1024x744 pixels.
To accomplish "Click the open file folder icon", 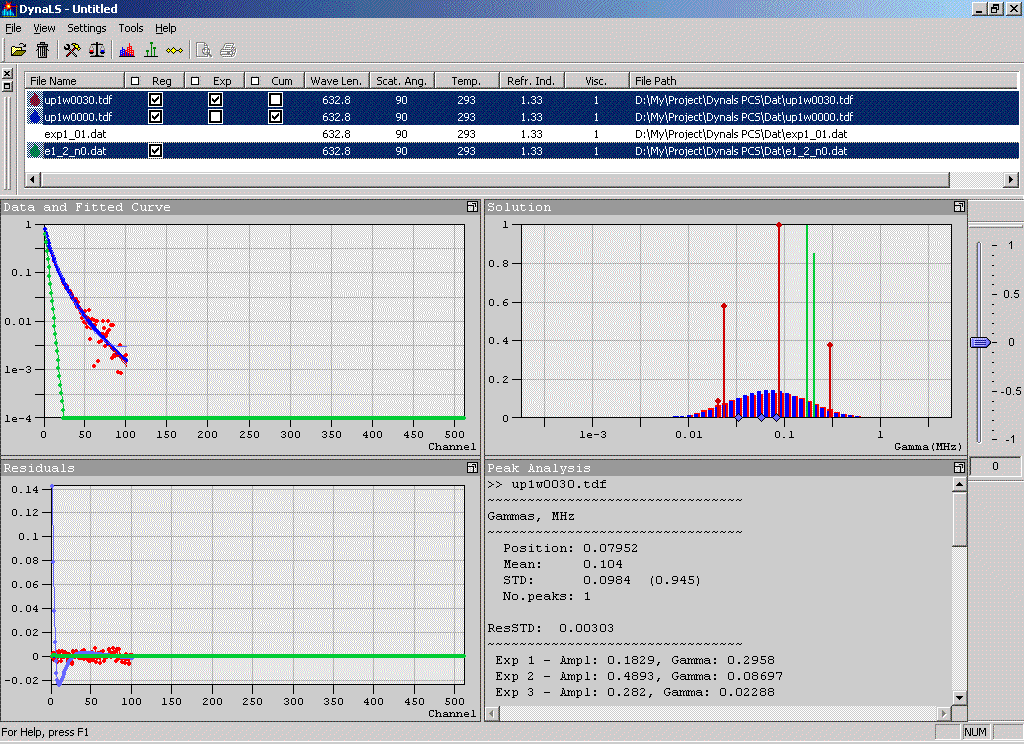I will click(18, 50).
